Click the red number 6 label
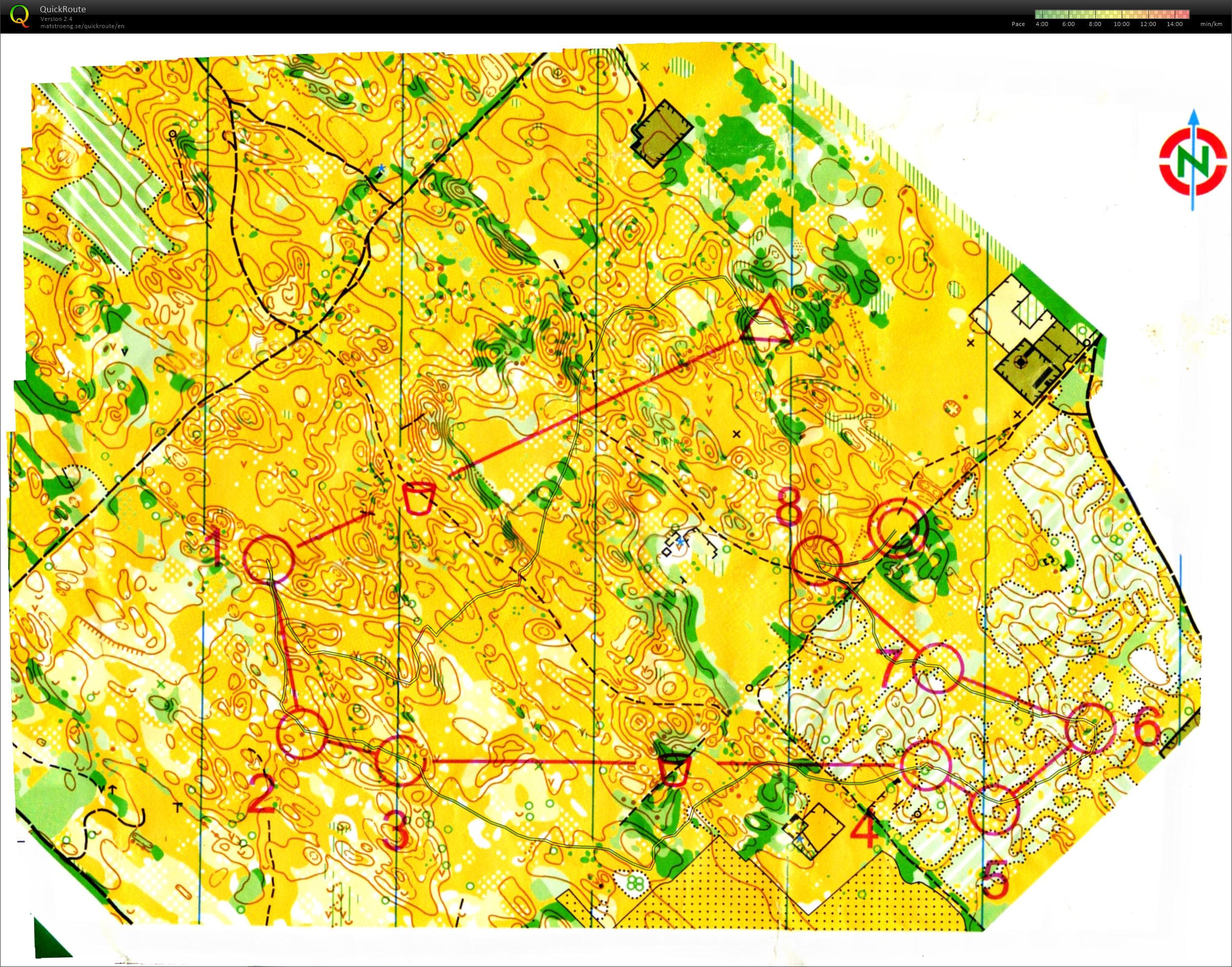 point(1148,728)
